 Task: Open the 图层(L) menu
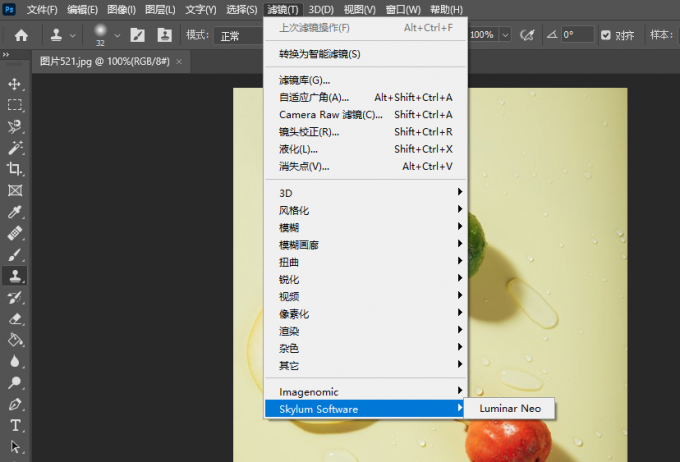[160, 10]
